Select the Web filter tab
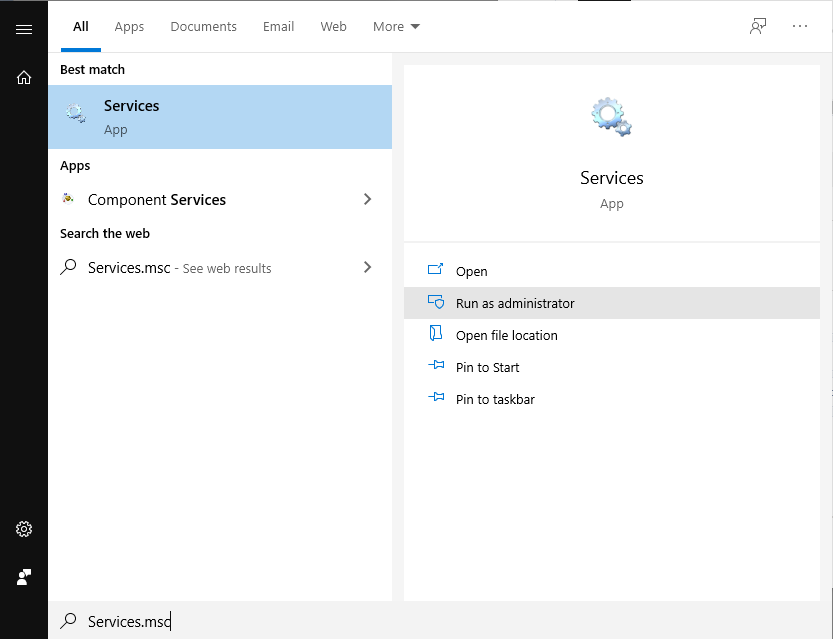This screenshot has width=833, height=639. [x=333, y=26]
